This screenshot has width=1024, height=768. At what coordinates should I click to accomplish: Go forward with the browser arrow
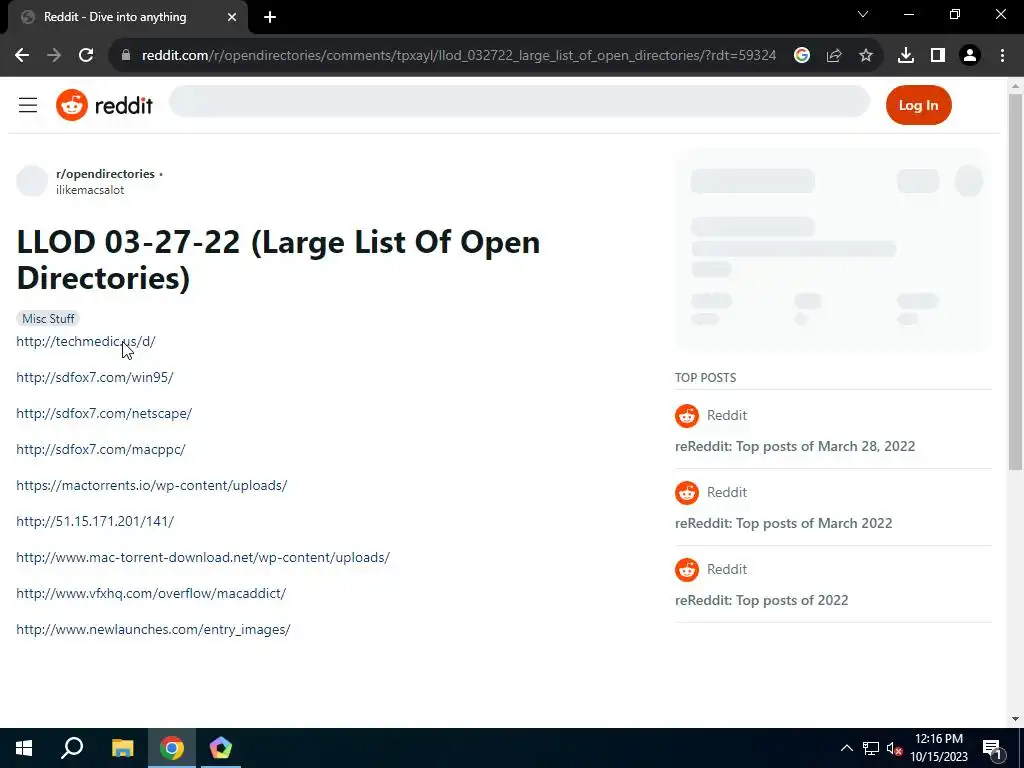54,56
